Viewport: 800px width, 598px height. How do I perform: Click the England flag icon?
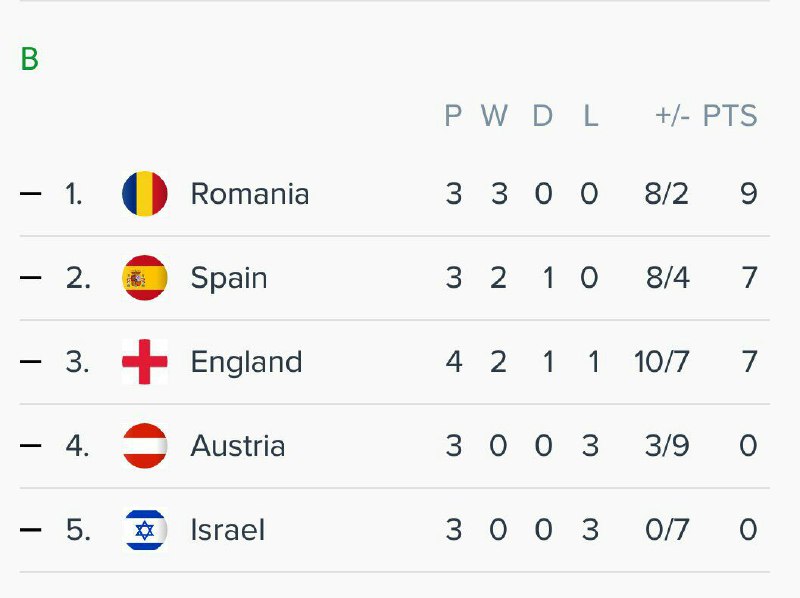(144, 362)
